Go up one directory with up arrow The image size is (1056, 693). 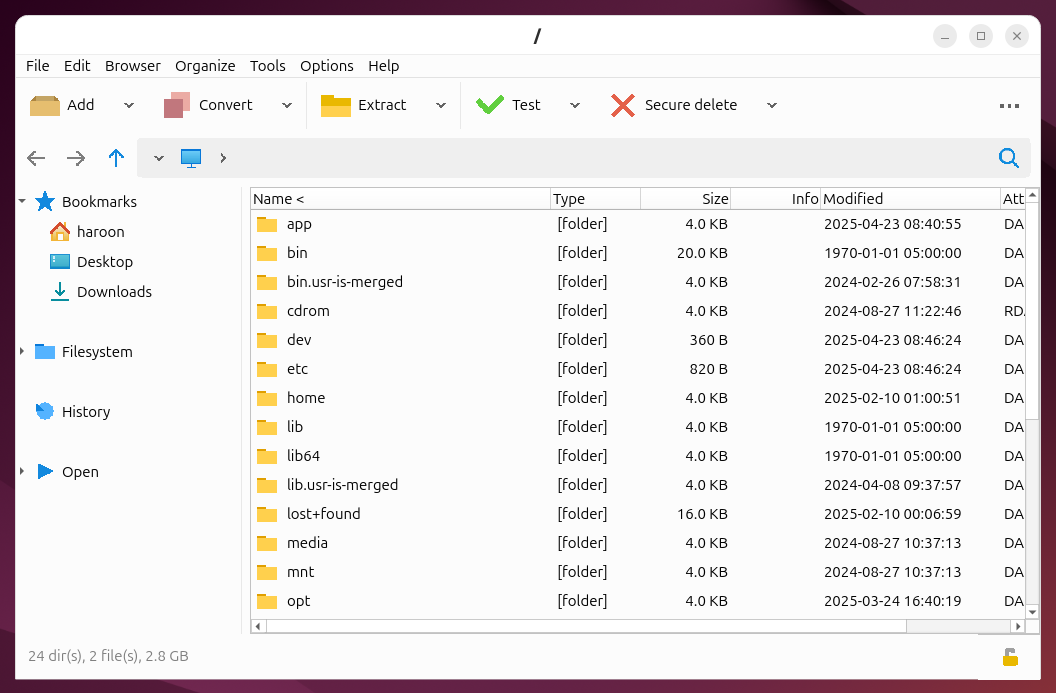116,158
